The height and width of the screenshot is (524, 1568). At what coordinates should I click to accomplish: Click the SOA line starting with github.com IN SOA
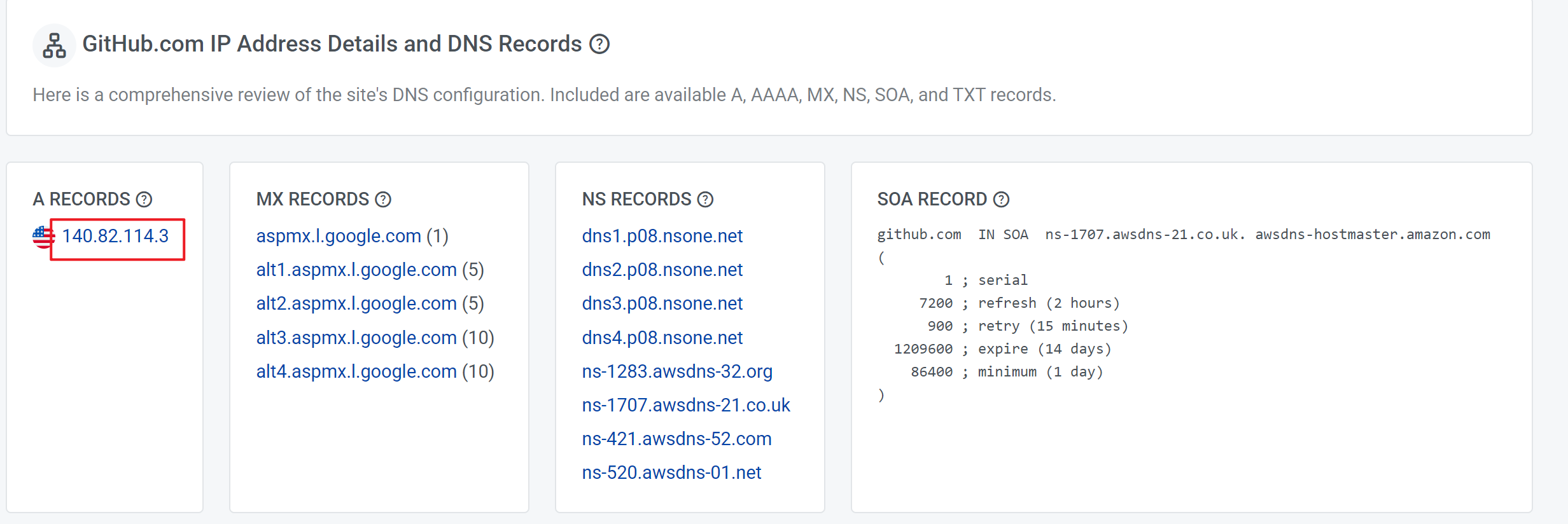(x=1184, y=235)
